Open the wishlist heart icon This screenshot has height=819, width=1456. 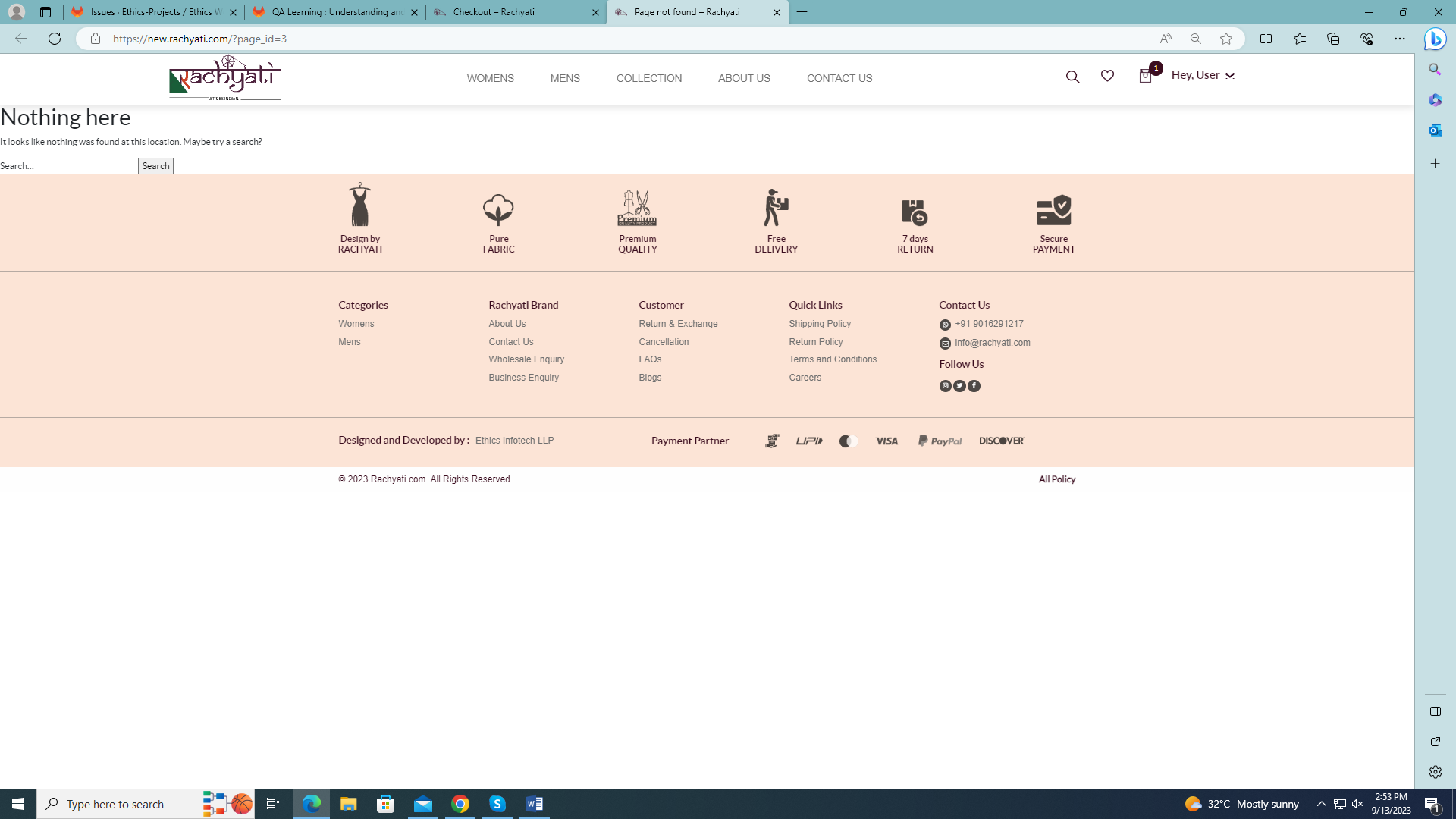[1107, 76]
